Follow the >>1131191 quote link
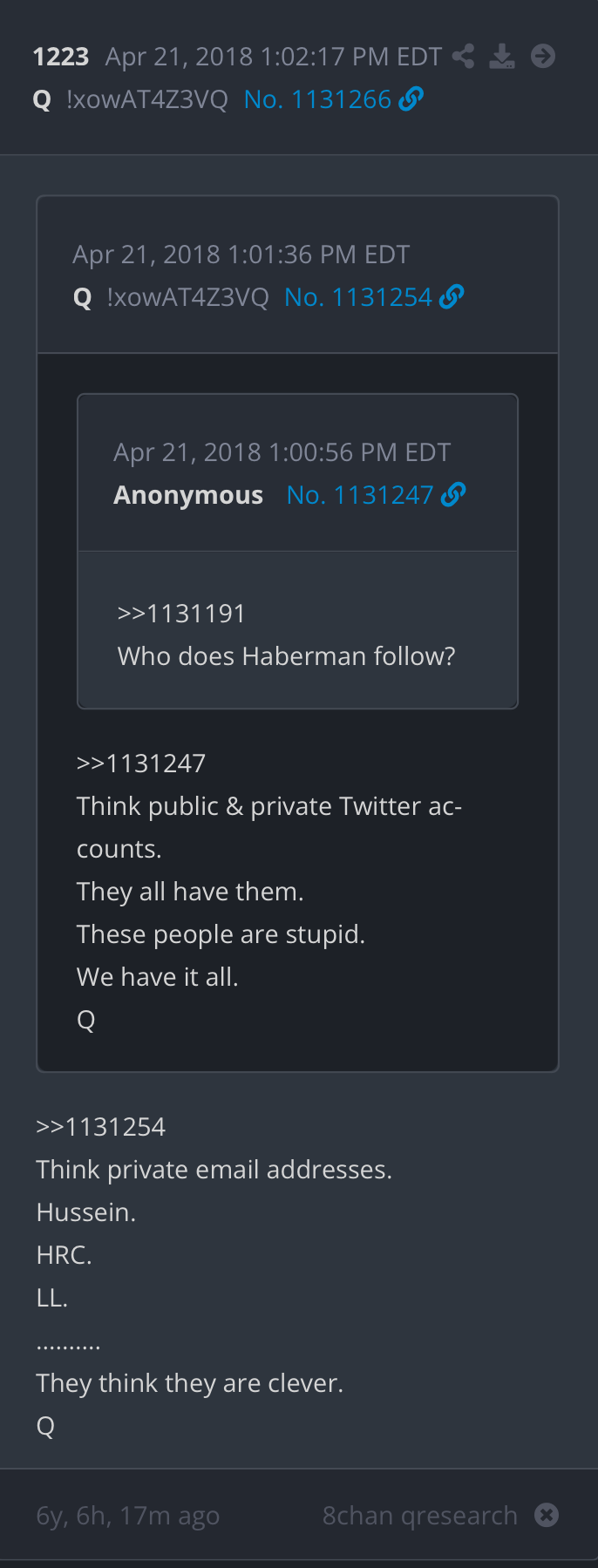 (180, 613)
